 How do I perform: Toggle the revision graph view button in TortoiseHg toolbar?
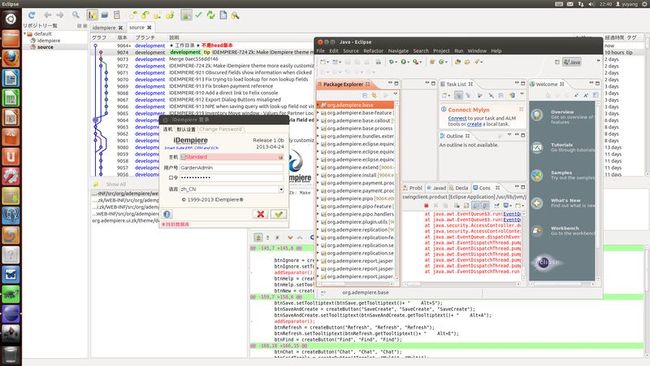pos(92,15)
